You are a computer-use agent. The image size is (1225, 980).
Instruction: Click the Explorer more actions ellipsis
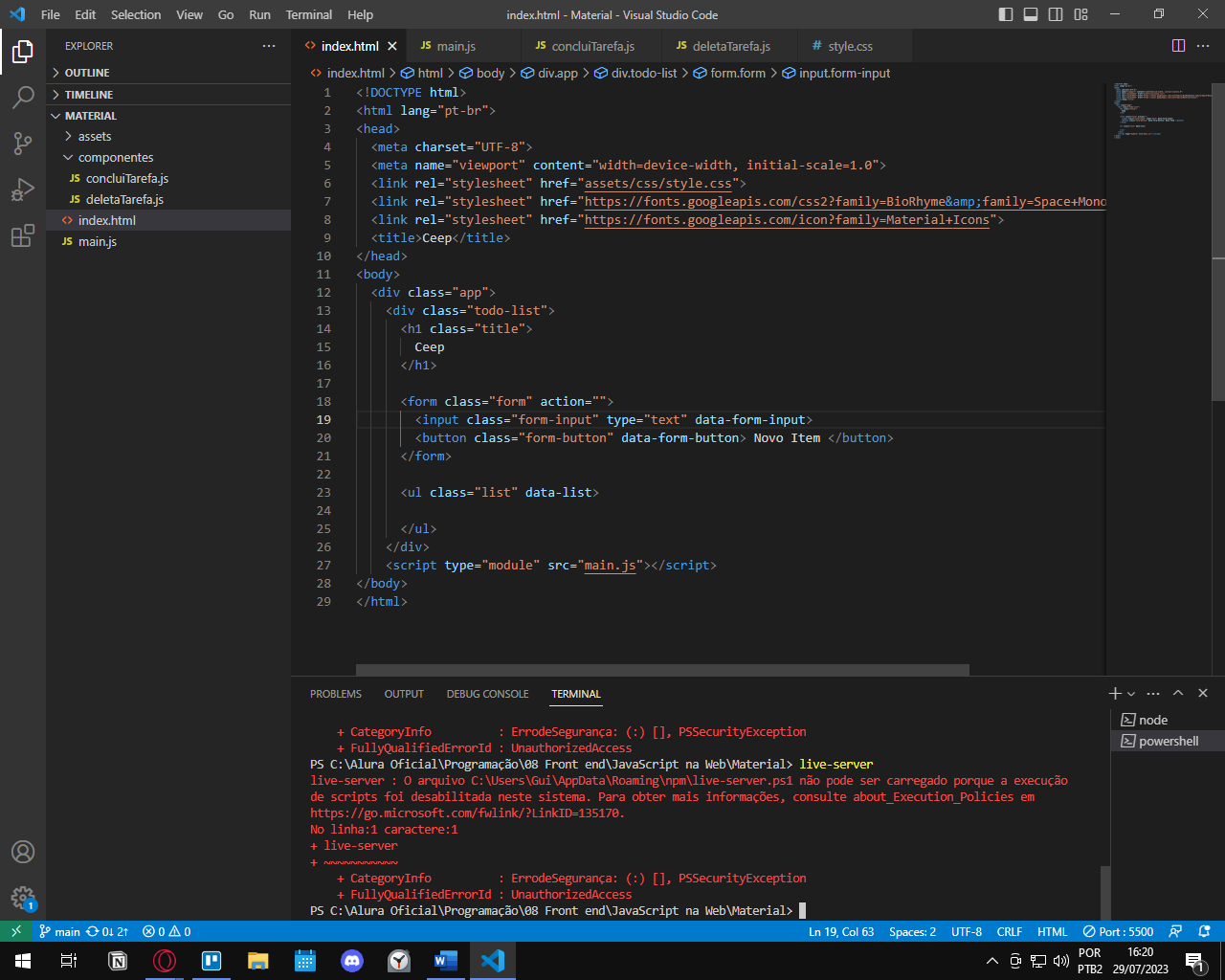tap(269, 46)
